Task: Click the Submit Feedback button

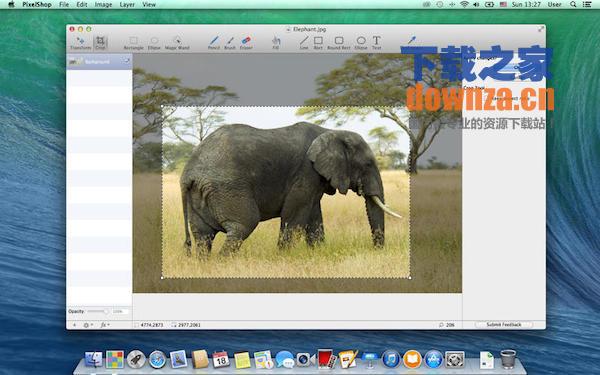Action: [504, 324]
